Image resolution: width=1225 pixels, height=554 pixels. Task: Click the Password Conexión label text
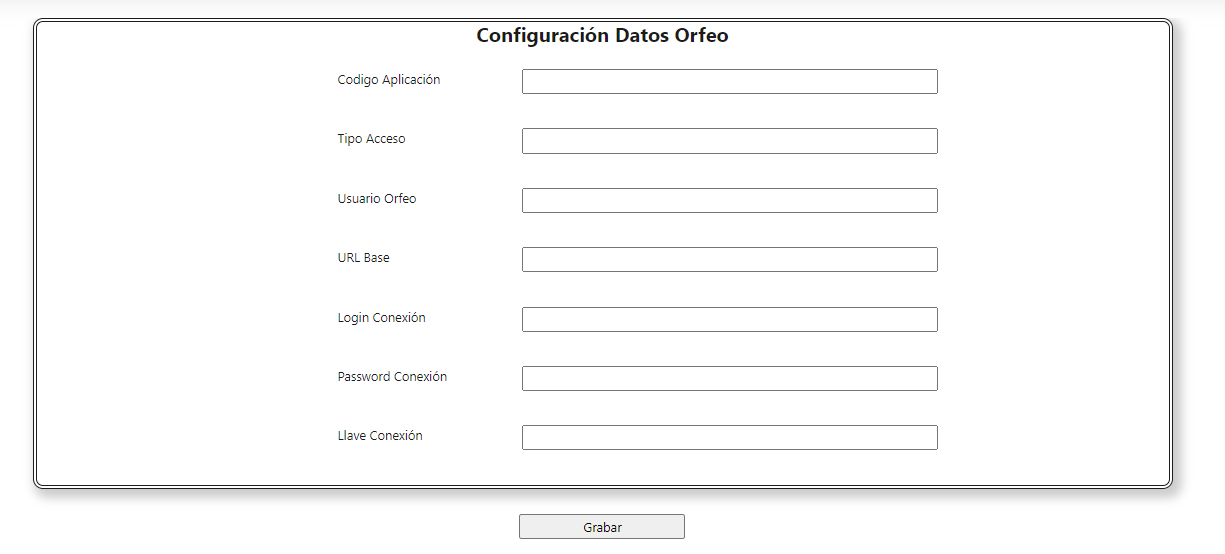pyautogui.click(x=392, y=377)
